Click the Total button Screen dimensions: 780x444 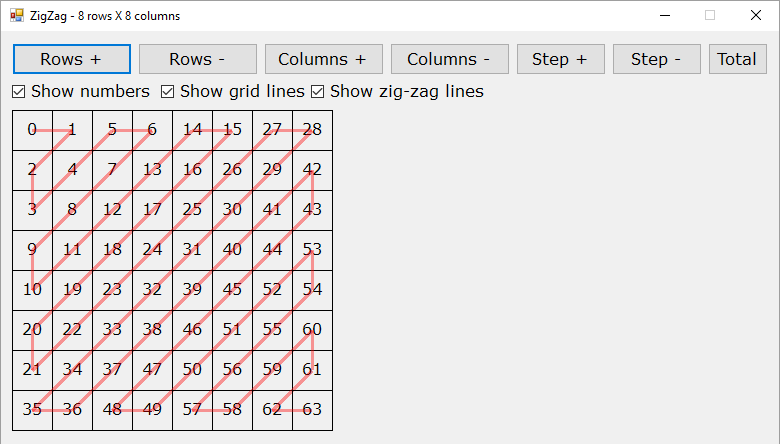click(x=738, y=59)
